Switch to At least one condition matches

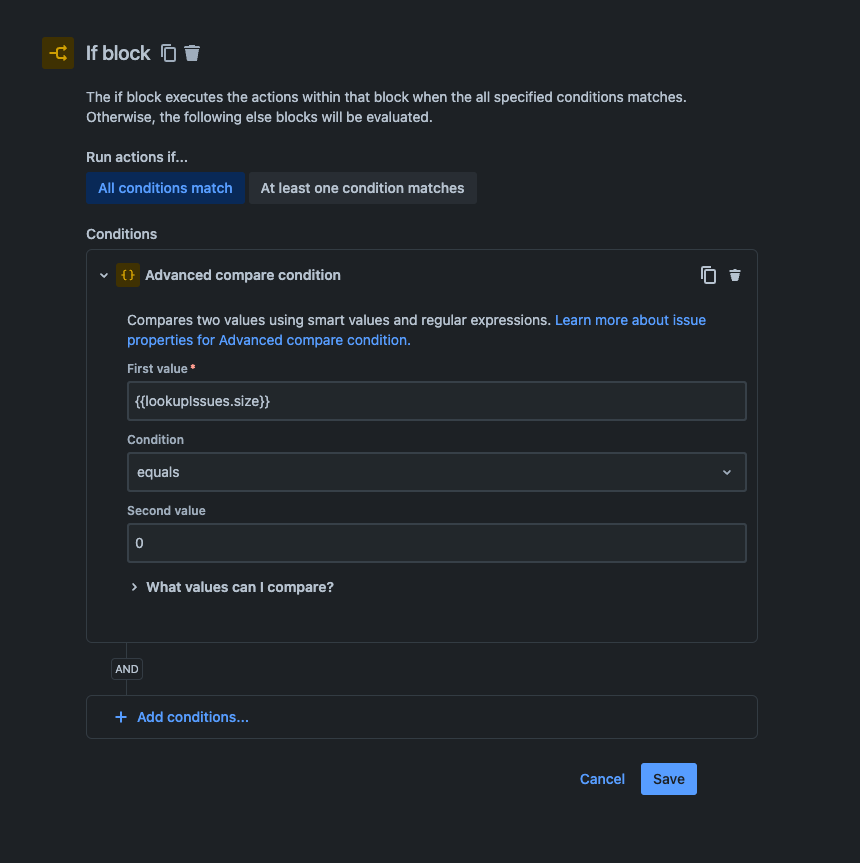[362, 188]
